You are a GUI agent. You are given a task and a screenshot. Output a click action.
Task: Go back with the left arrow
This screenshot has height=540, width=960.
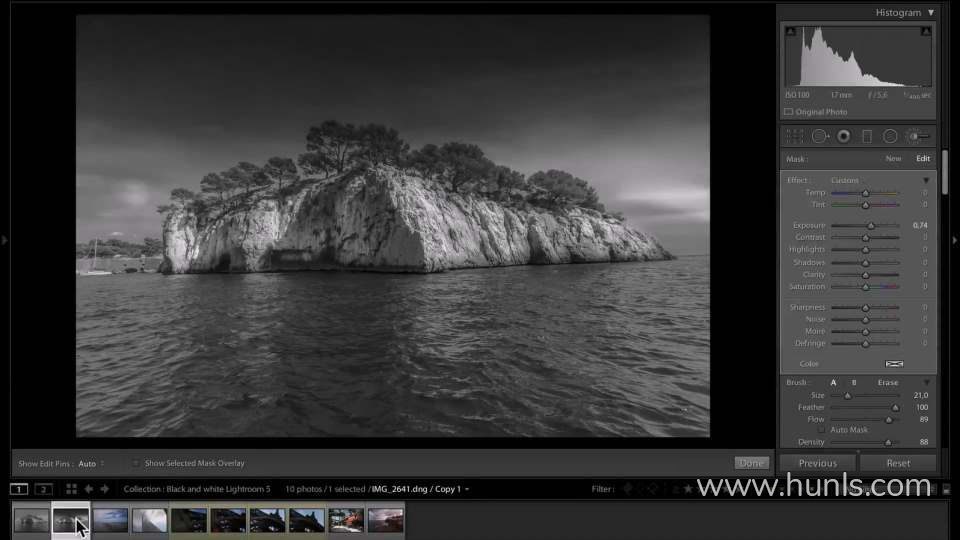(x=89, y=489)
